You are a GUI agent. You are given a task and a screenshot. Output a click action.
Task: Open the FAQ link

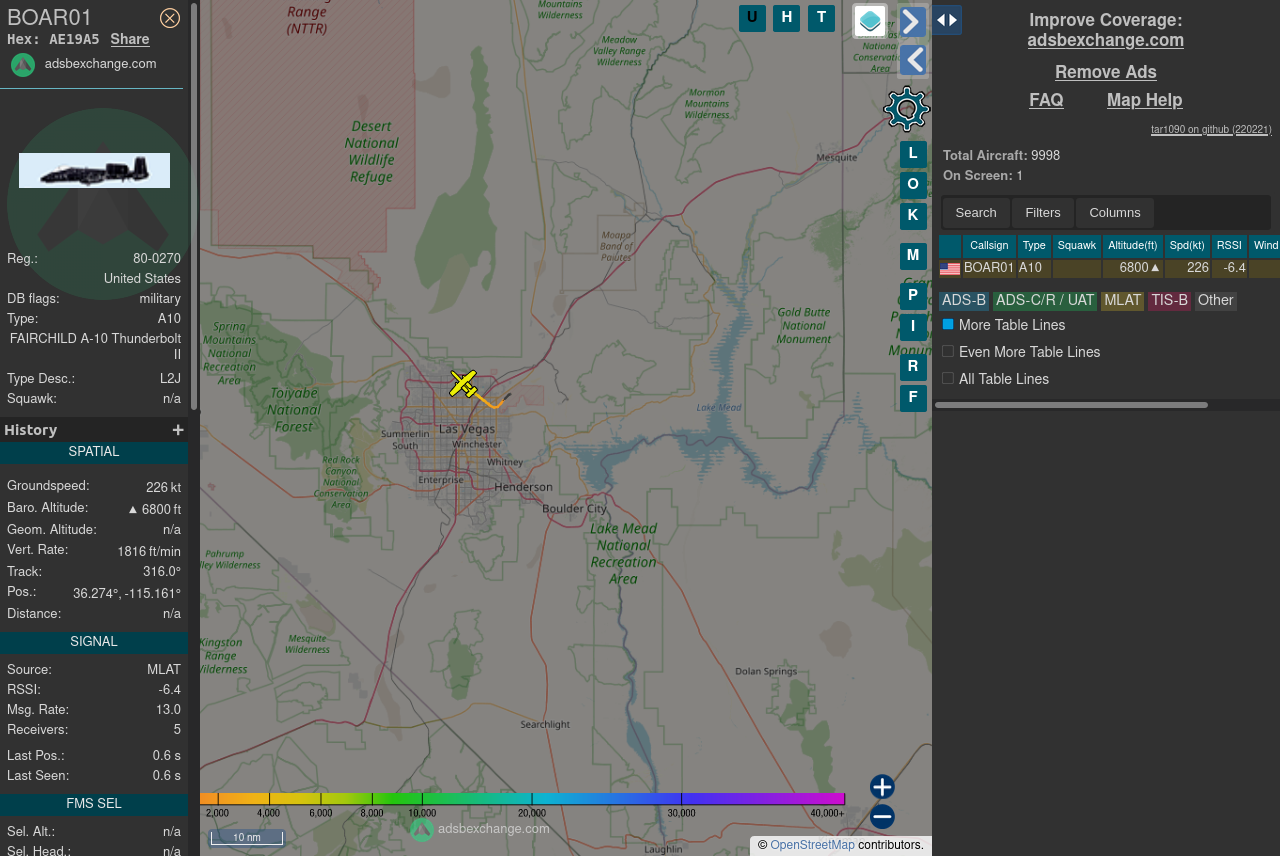[1046, 100]
